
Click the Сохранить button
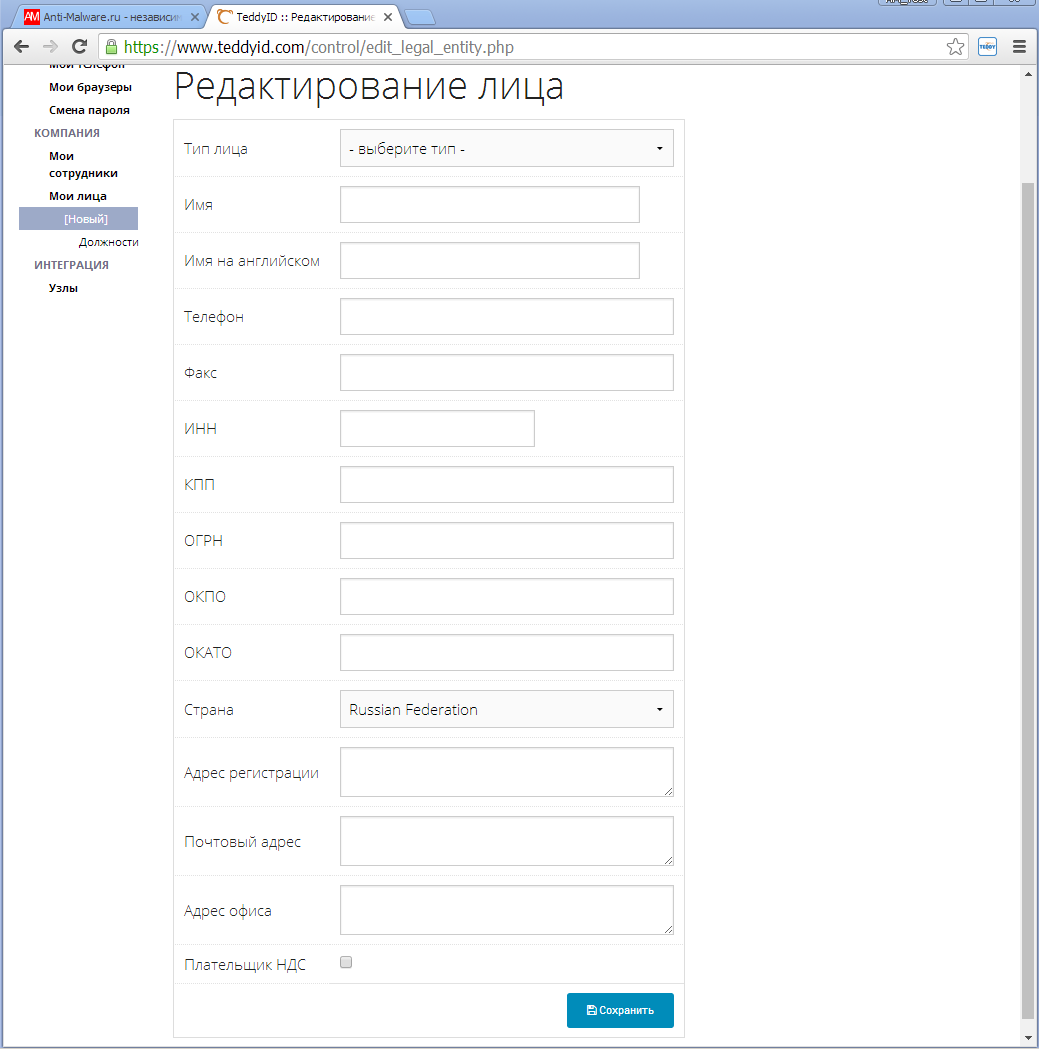click(620, 1010)
